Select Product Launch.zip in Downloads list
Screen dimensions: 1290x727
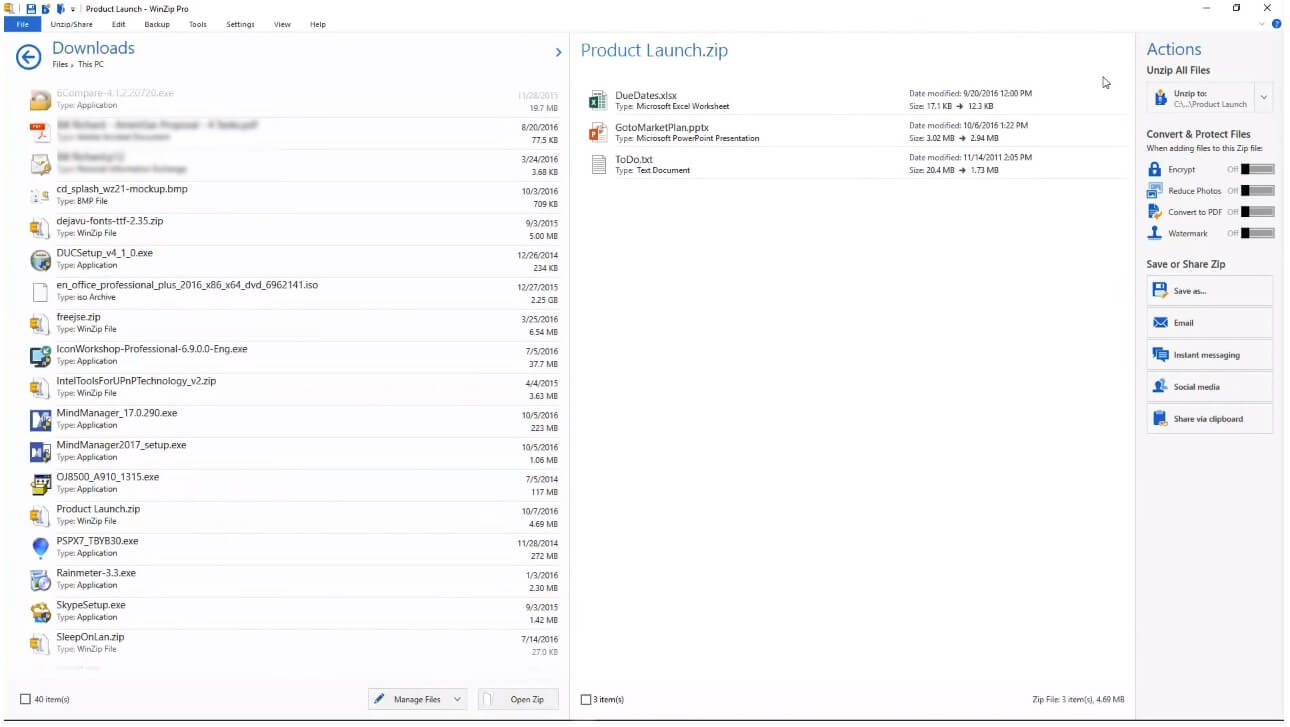98,509
